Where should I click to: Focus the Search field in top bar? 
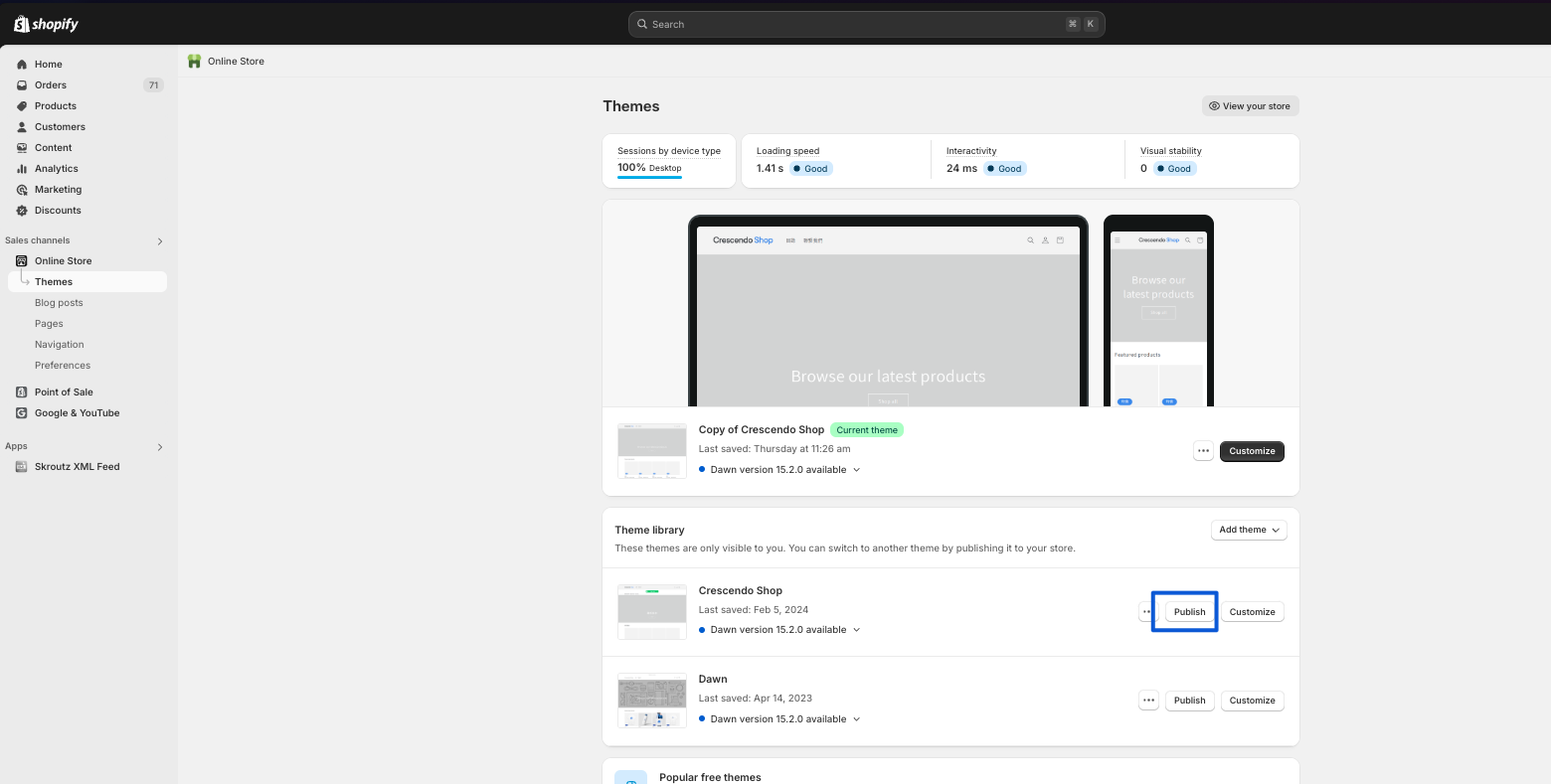point(855,24)
